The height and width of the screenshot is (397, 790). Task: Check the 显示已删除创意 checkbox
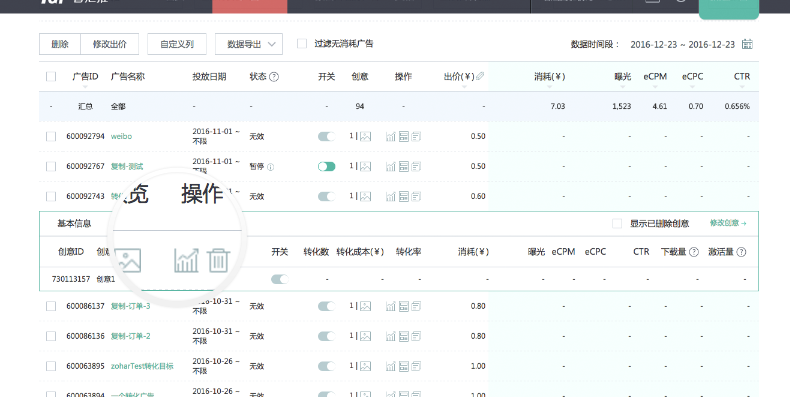point(617,224)
